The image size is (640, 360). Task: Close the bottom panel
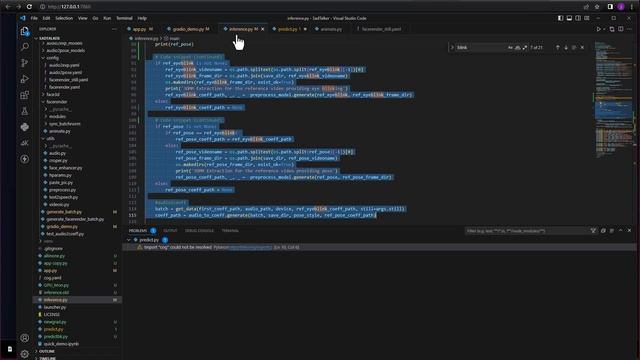629,231
